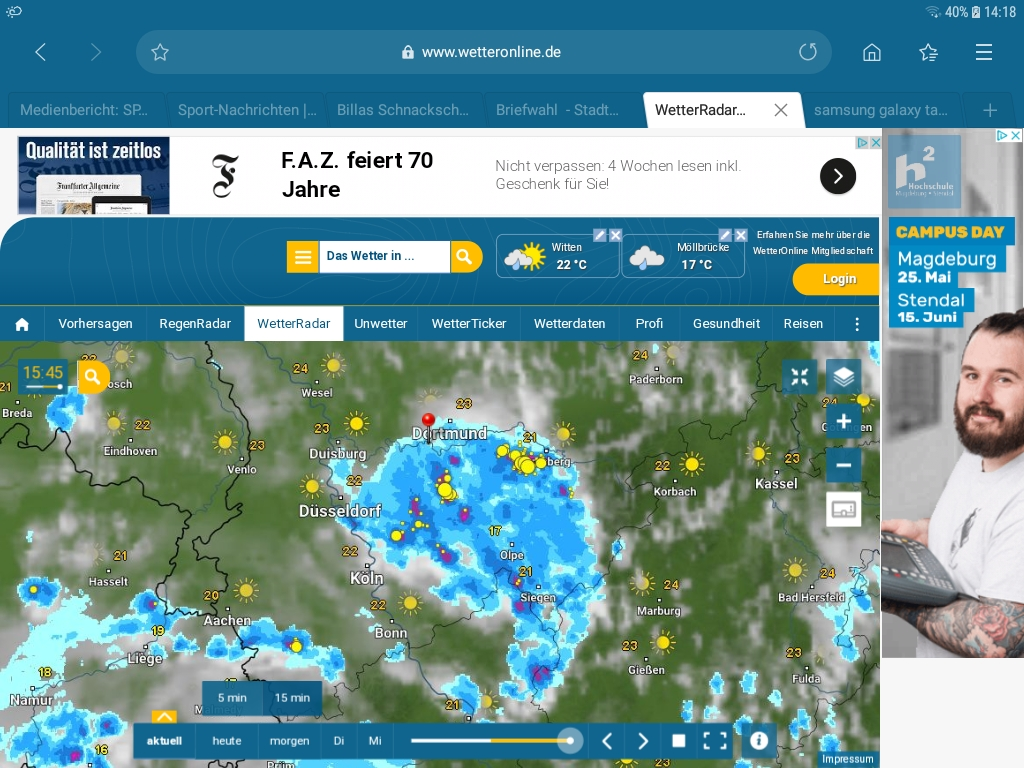Open WetterTicker menu item
1024x768 pixels.
(469, 324)
